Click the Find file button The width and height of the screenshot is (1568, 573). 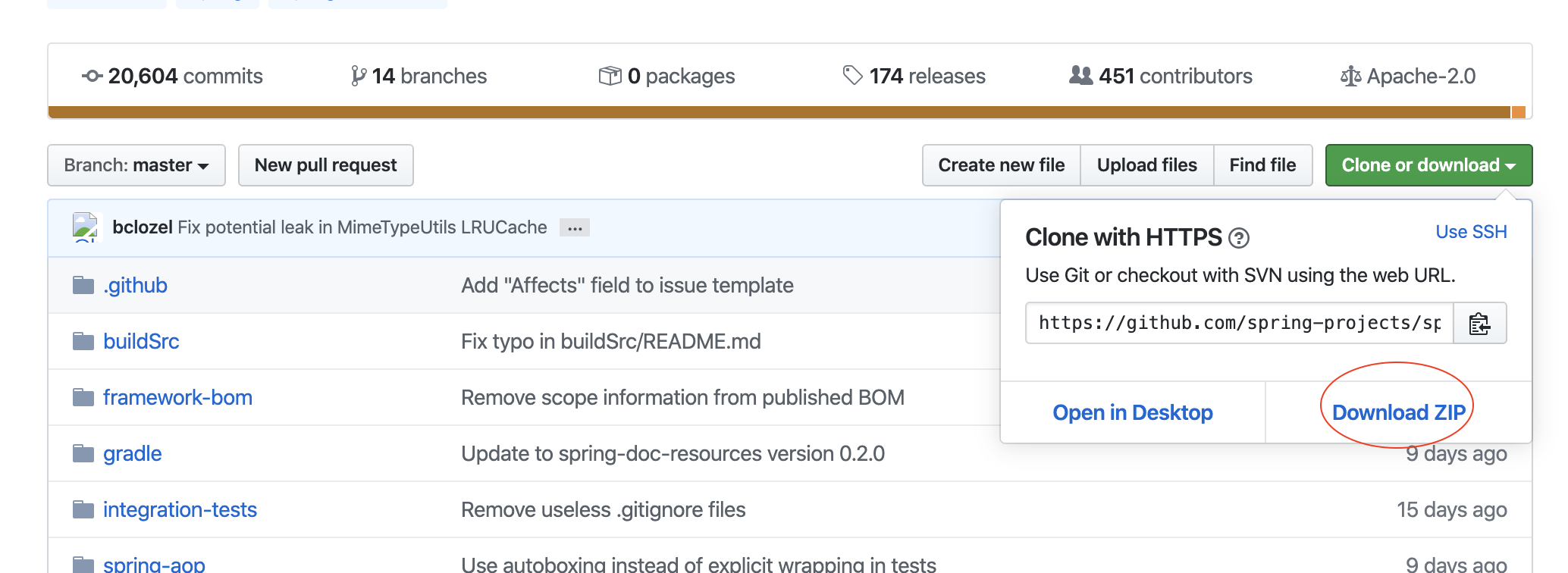1262,165
